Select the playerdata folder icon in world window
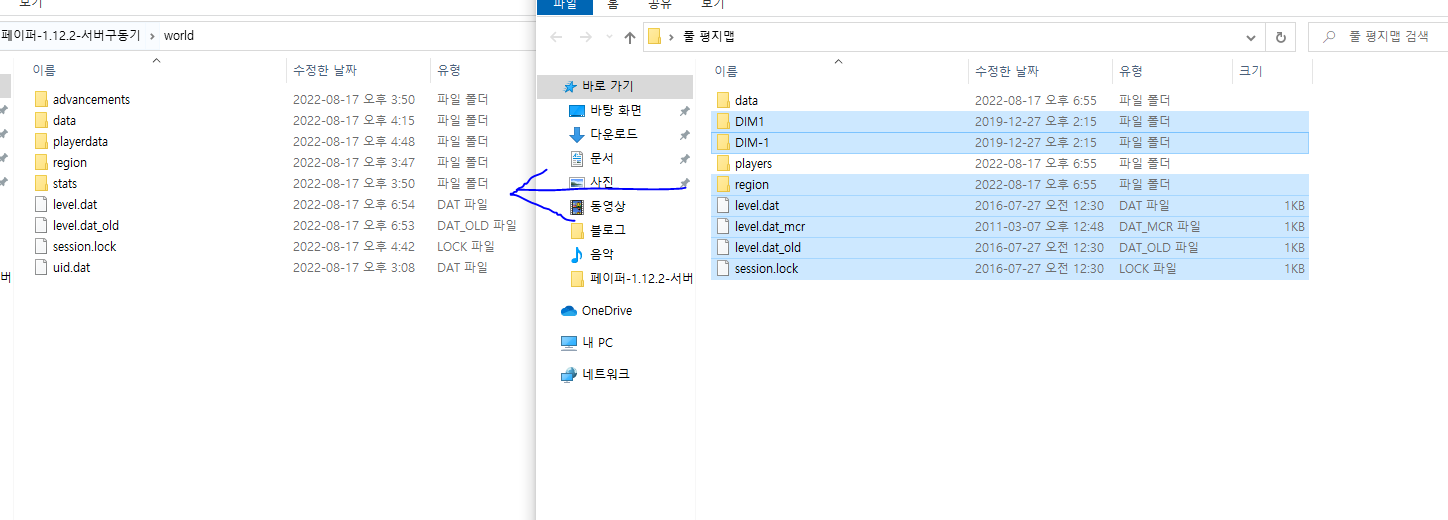1448x520 pixels. point(41,141)
